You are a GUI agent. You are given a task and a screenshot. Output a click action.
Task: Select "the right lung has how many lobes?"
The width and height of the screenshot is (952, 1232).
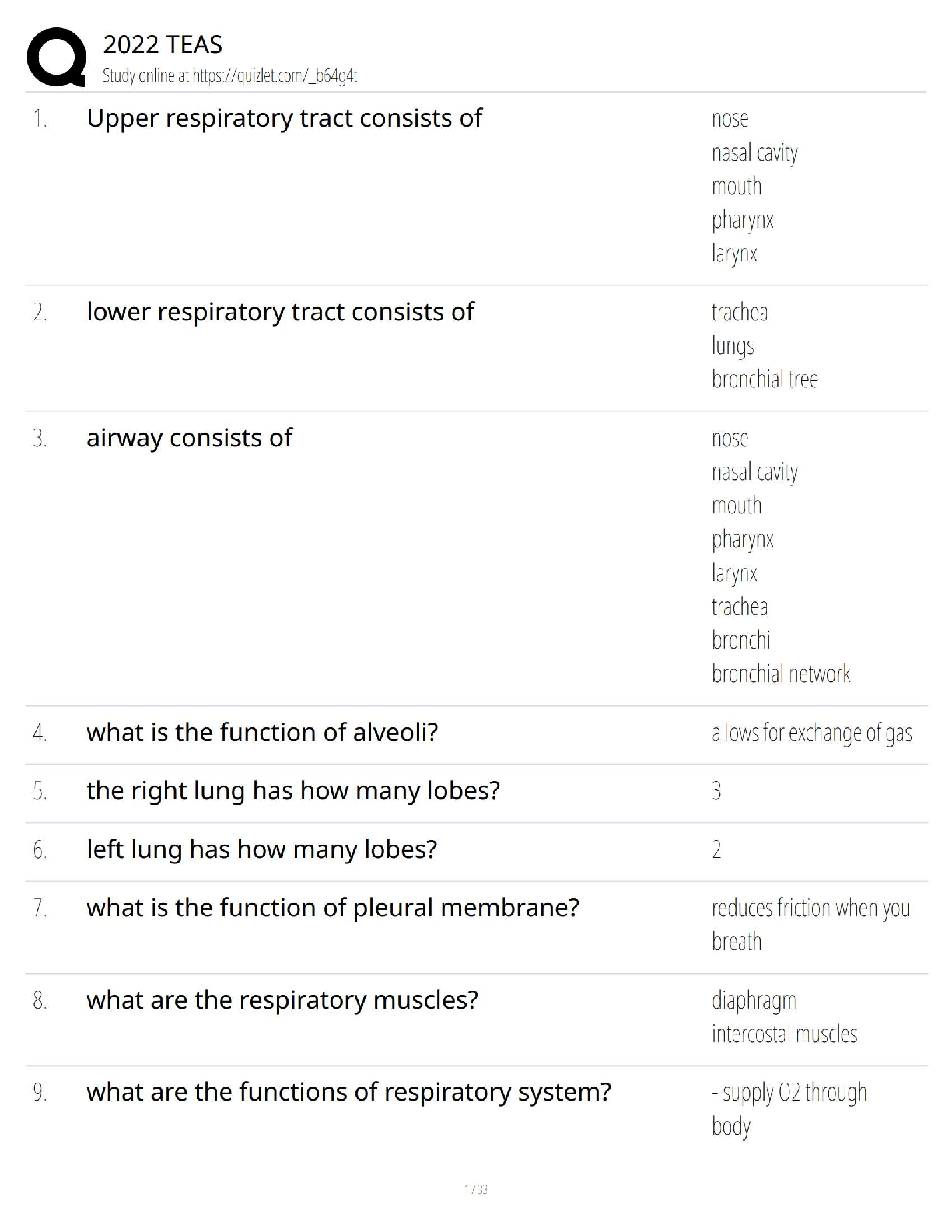tap(293, 791)
